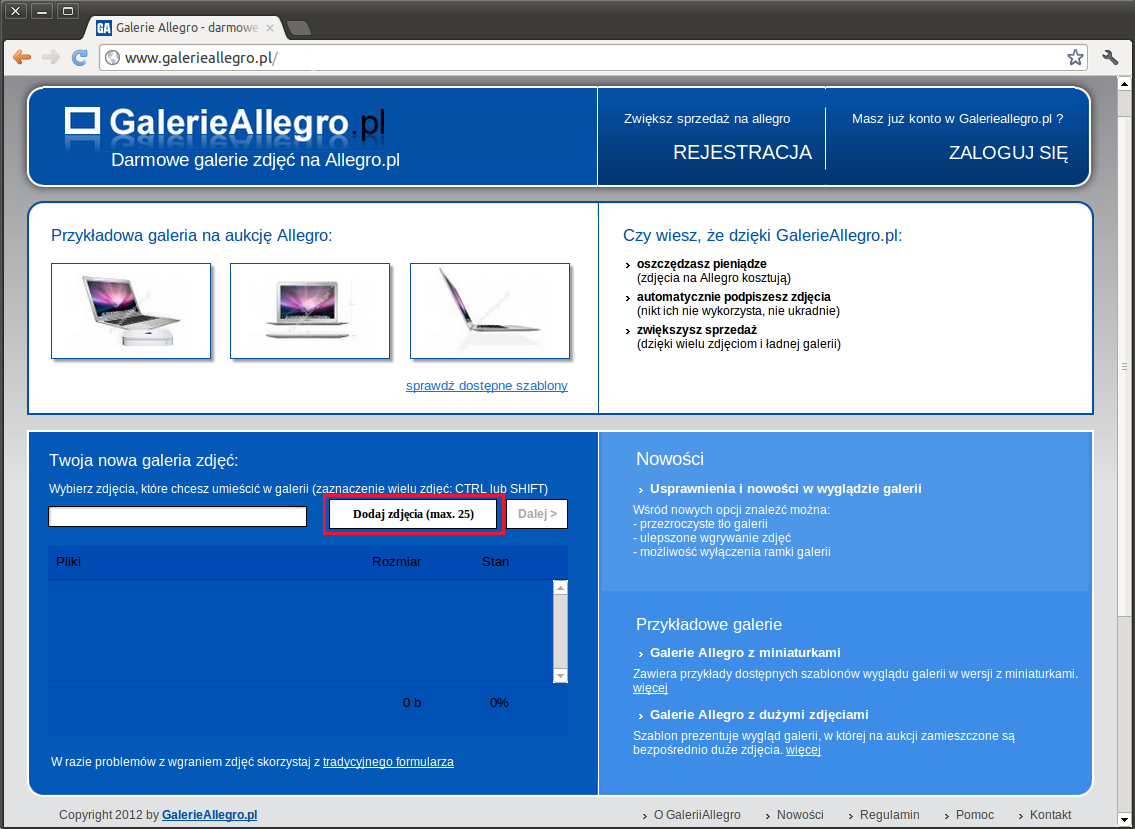The height and width of the screenshot is (829, 1135).
Task: Open 'Usprawnienia i nowości w wyglądzie galerii'
Action: [x=785, y=489]
